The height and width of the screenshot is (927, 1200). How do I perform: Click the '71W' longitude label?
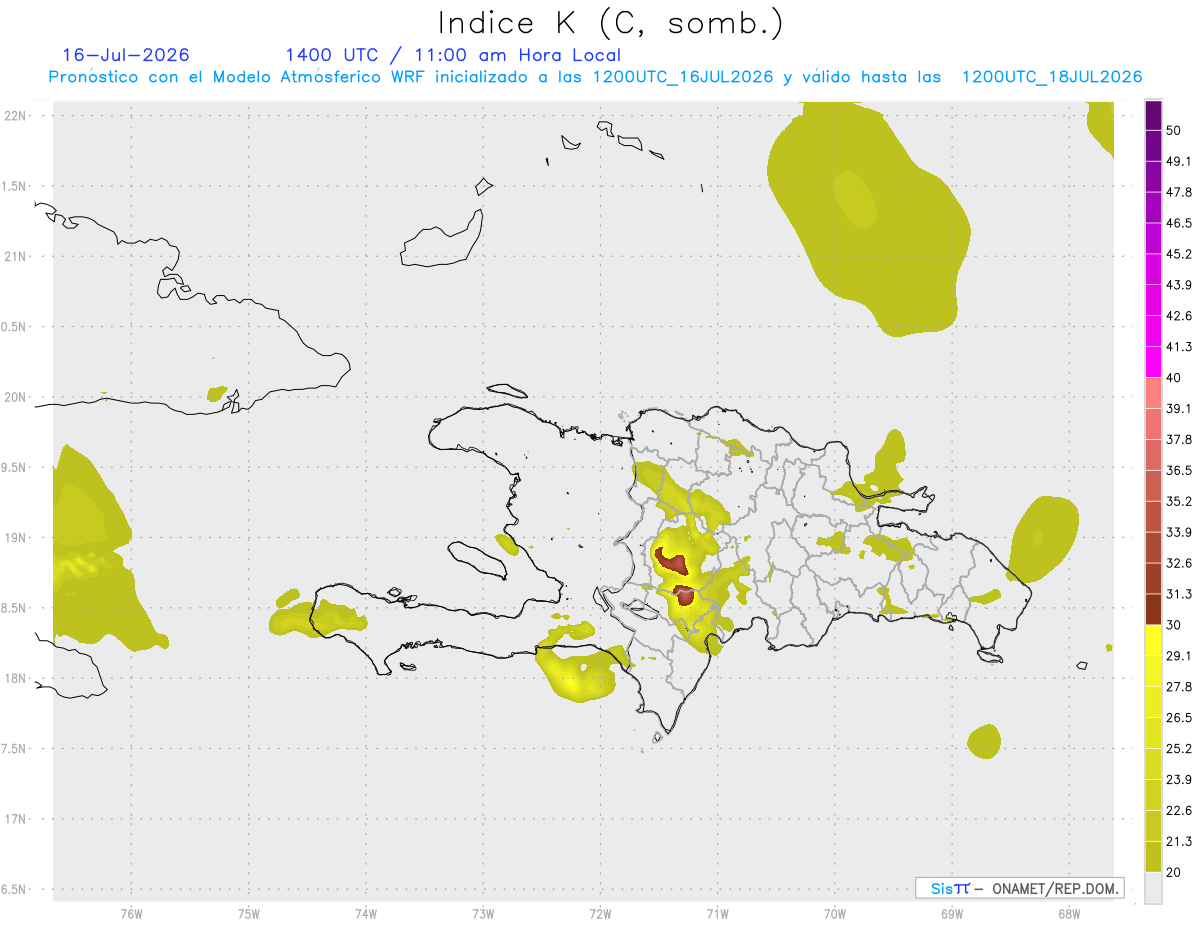(x=717, y=913)
